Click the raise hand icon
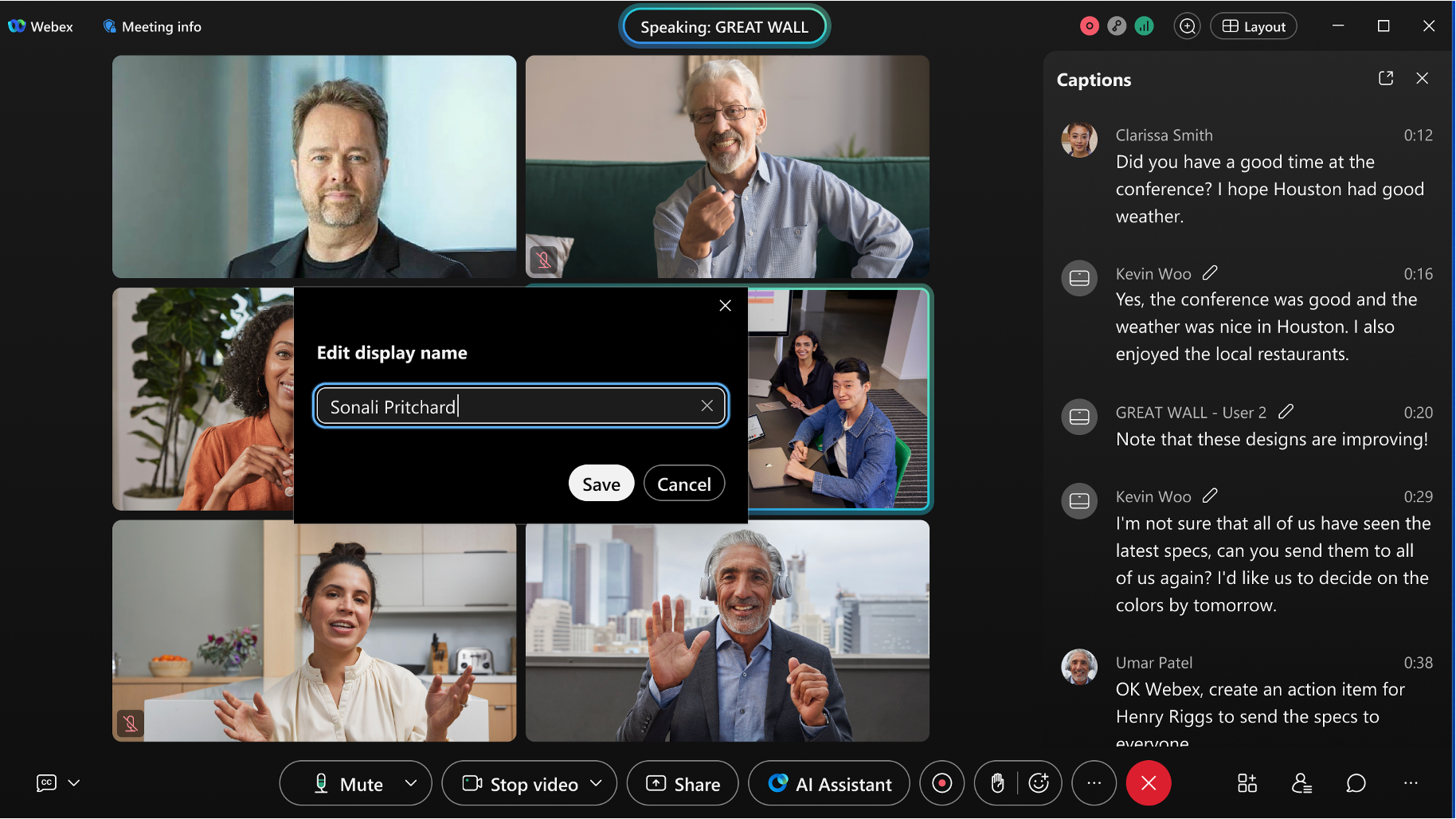 (x=997, y=783)
